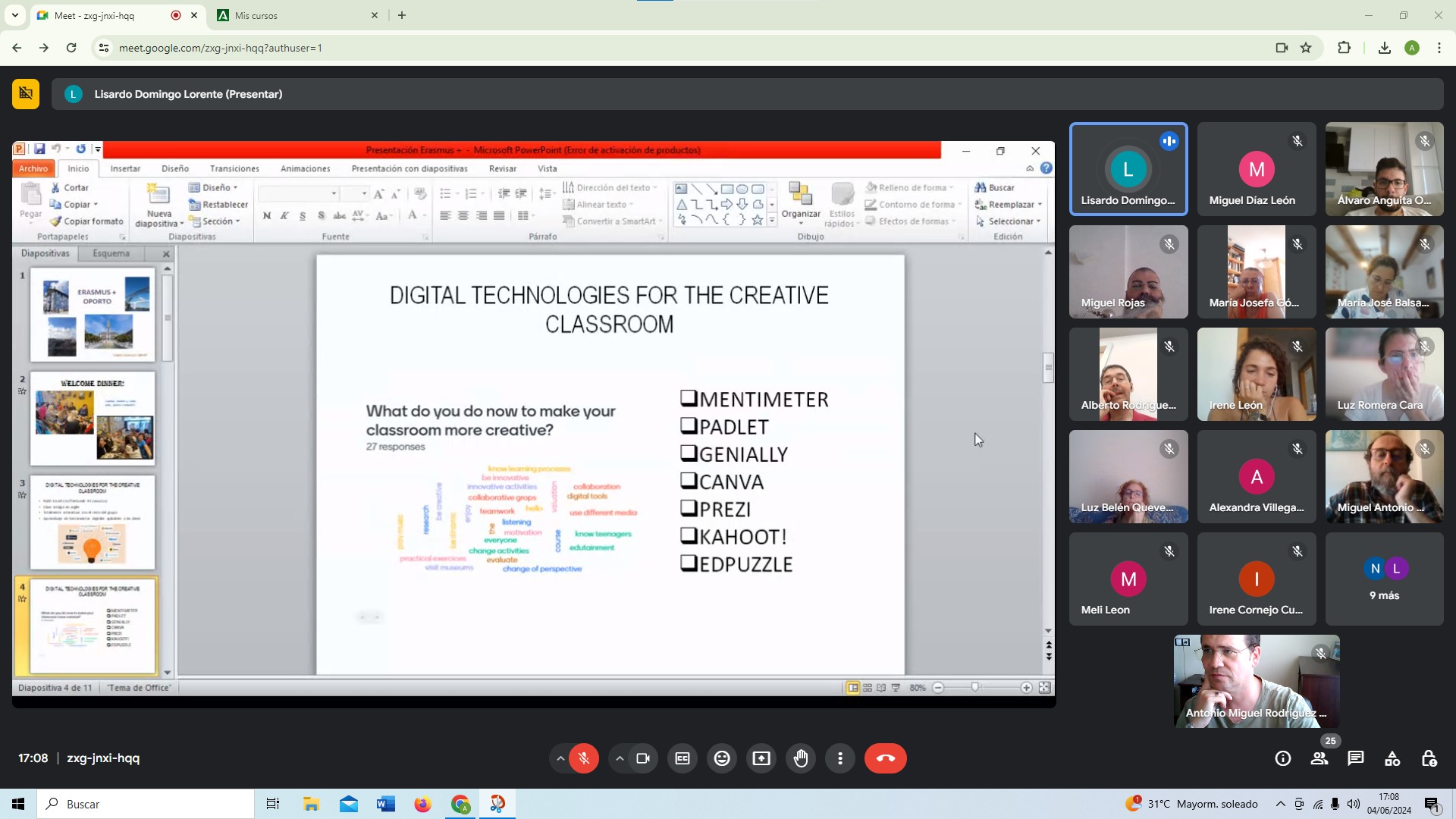Image resolution: width=1456 pixels, height=819 pixels.
Task: Open the Diseño layout dropdown in ribbon
Action: (213, 187)
